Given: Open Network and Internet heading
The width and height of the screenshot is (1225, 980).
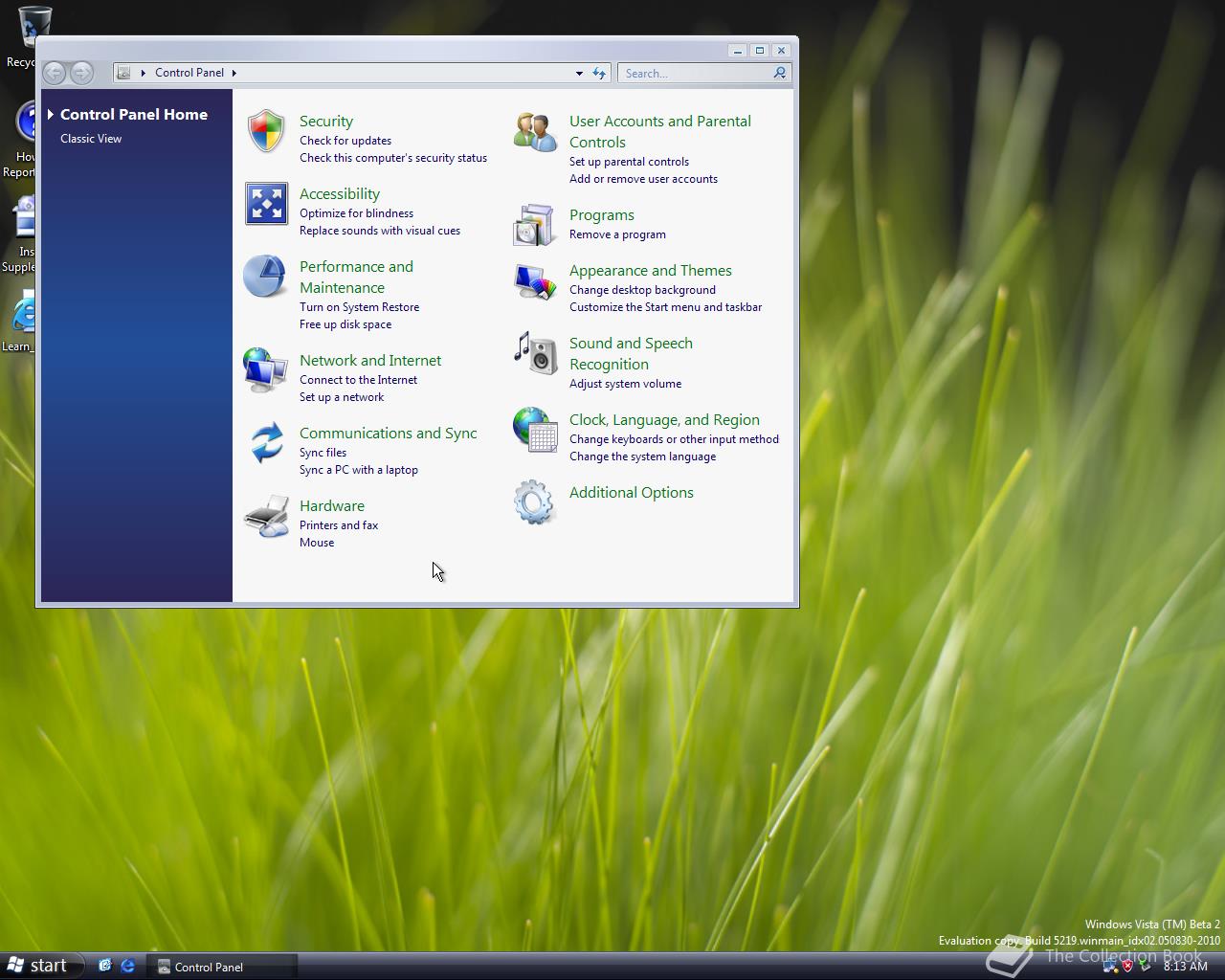Looking at the screenshot, I should tap(370, 361).
